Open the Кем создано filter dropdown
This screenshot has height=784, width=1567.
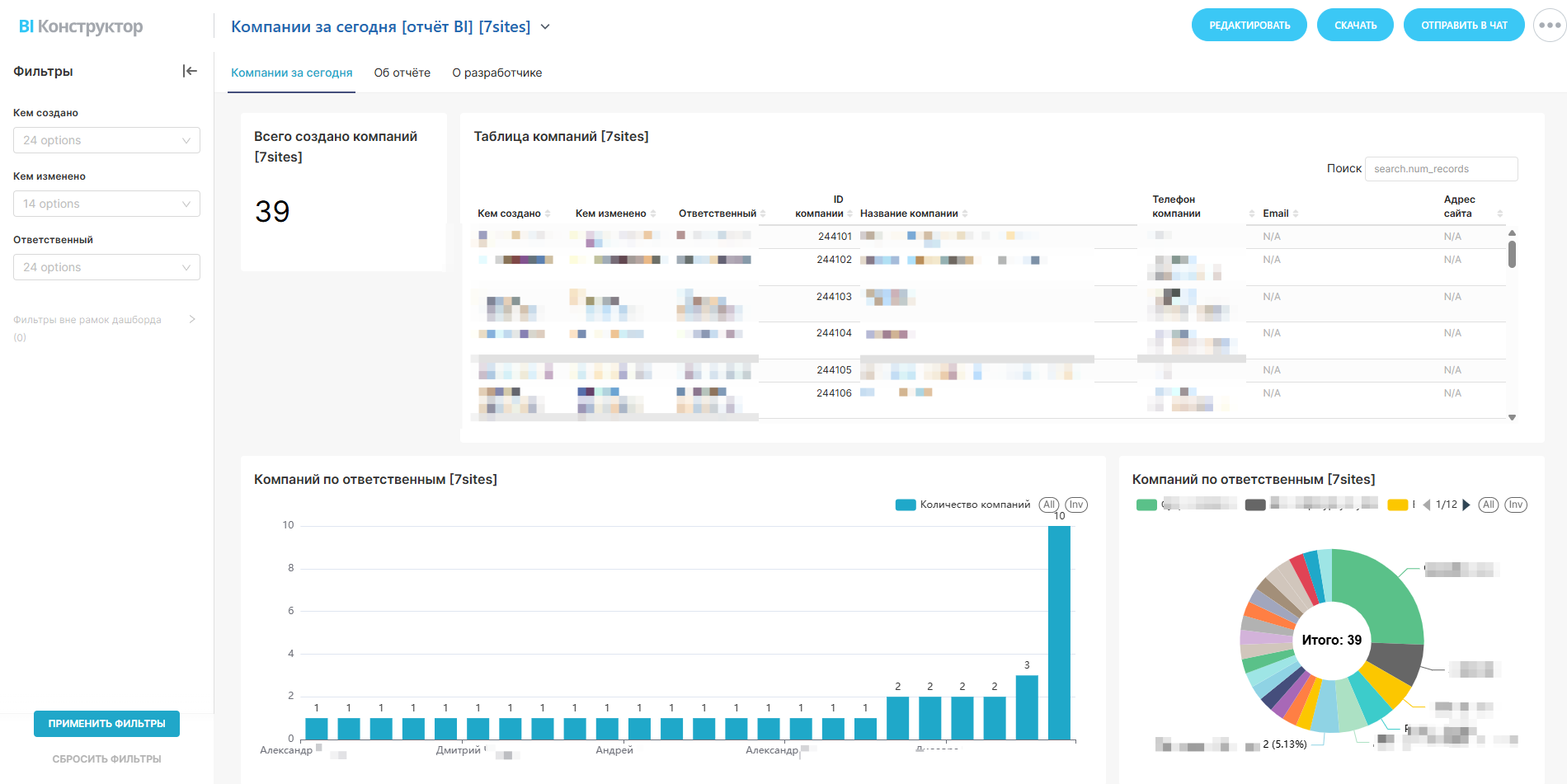[106, 140]
